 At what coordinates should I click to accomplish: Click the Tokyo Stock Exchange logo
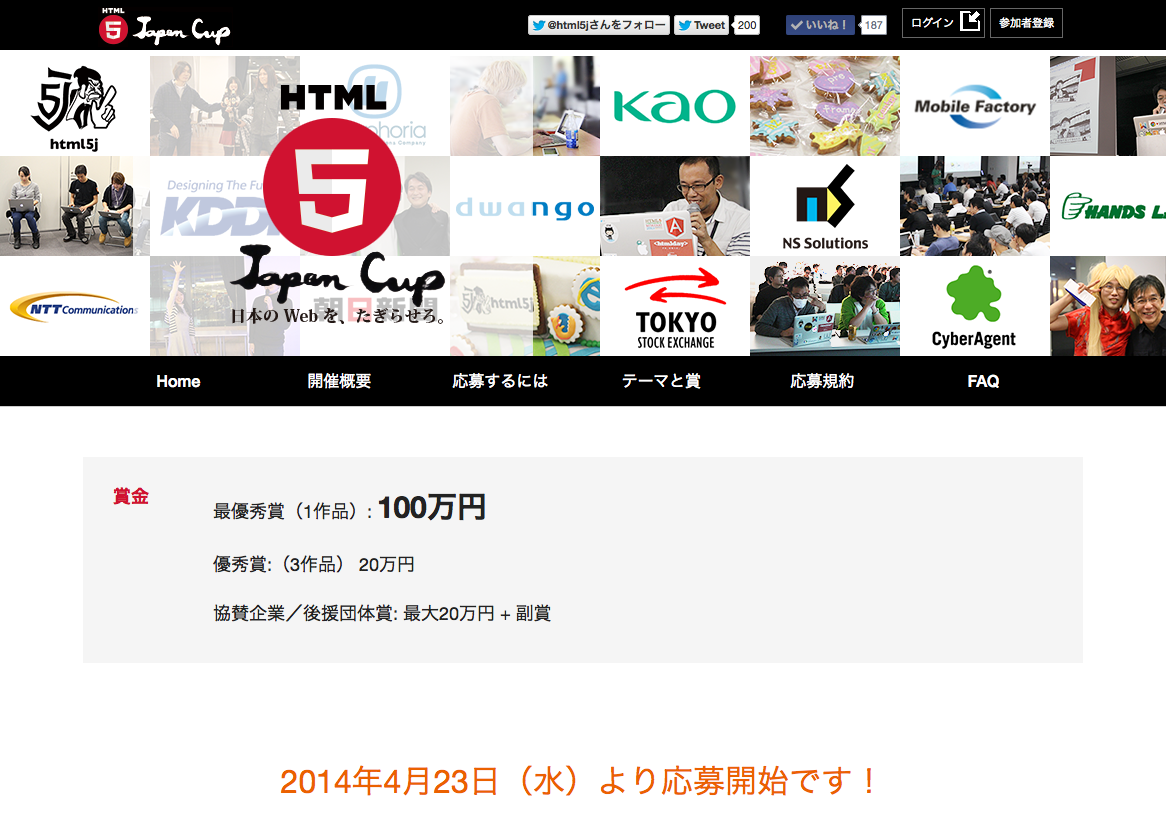(675, 307)
